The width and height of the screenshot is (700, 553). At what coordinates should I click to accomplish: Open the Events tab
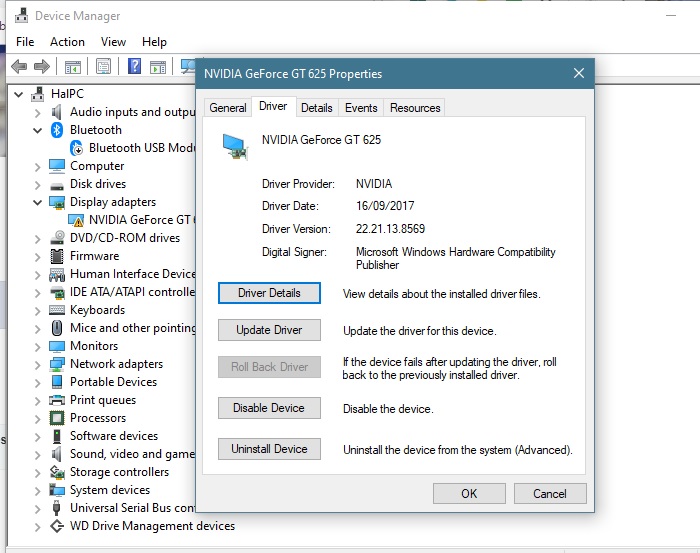[x=361, y=108]
